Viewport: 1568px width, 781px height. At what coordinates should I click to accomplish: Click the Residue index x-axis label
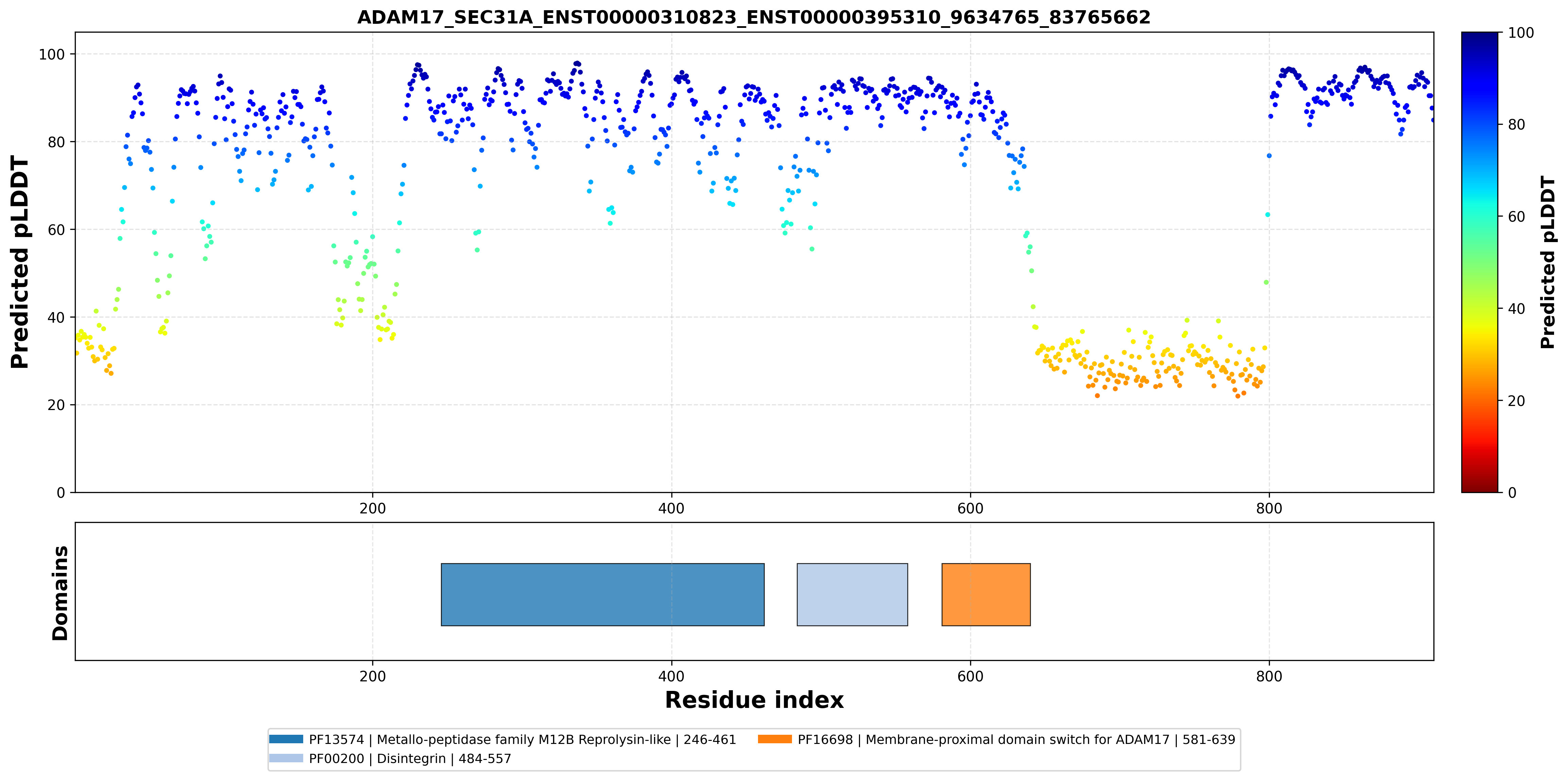click(754, 700)
